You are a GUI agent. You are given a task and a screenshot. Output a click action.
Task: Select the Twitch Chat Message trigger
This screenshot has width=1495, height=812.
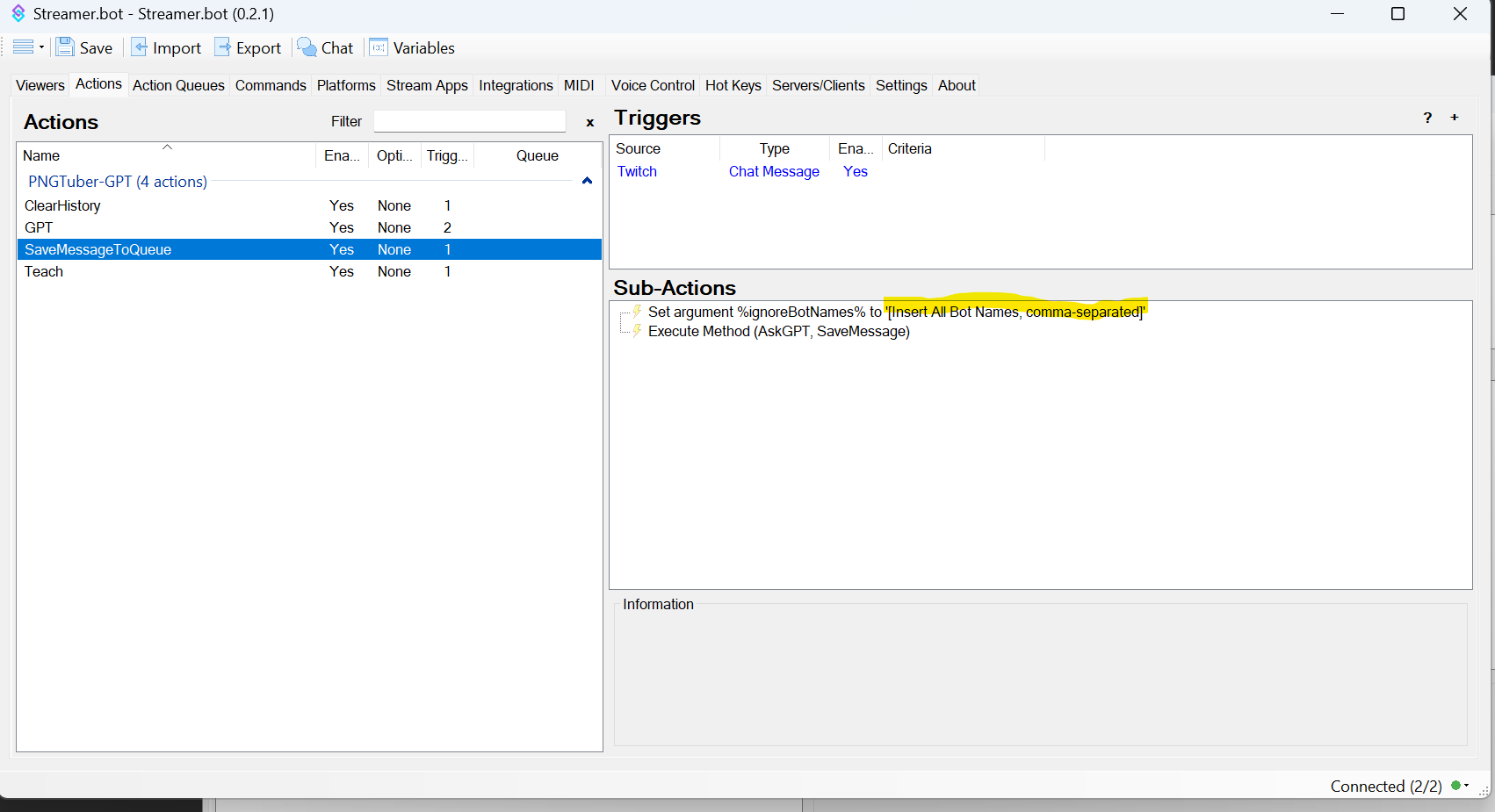(773, 172)
